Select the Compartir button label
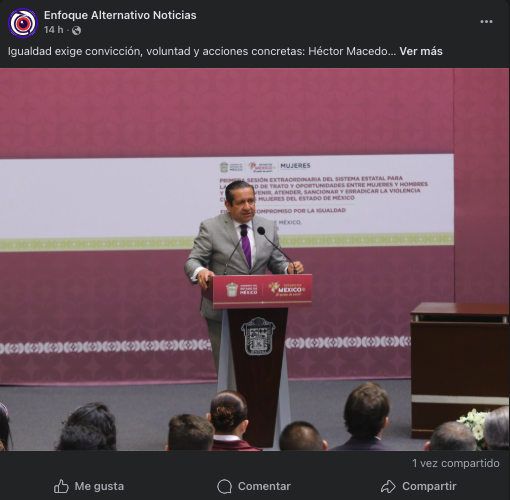510x500 pixels. [429, 486]
